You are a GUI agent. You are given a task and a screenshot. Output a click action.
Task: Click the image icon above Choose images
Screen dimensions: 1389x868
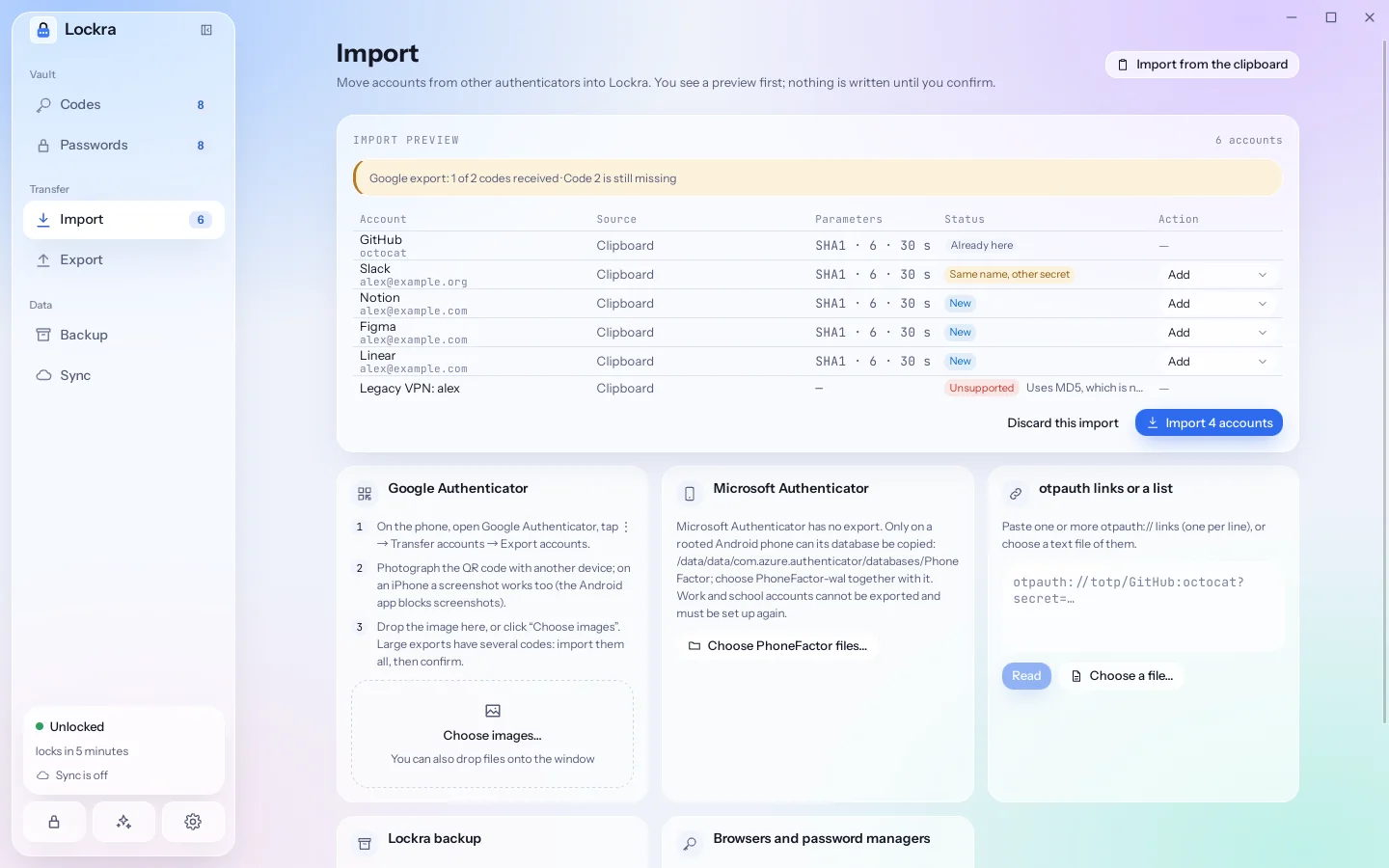click(493, 711)
